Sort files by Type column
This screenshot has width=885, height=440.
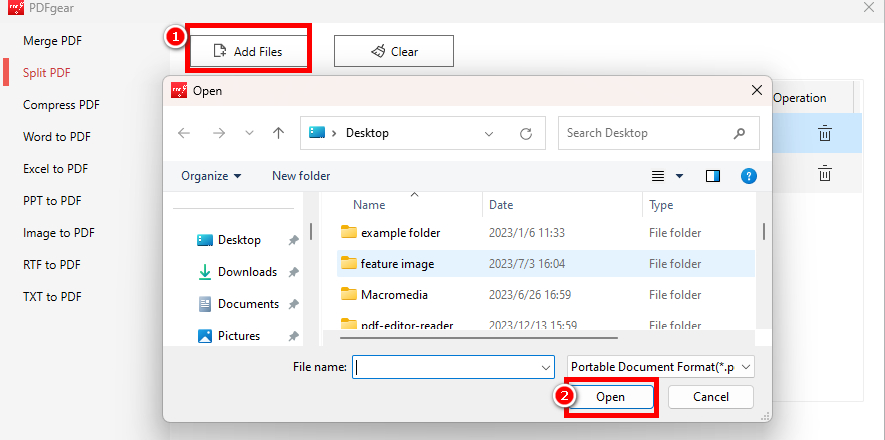coord(661,205)
